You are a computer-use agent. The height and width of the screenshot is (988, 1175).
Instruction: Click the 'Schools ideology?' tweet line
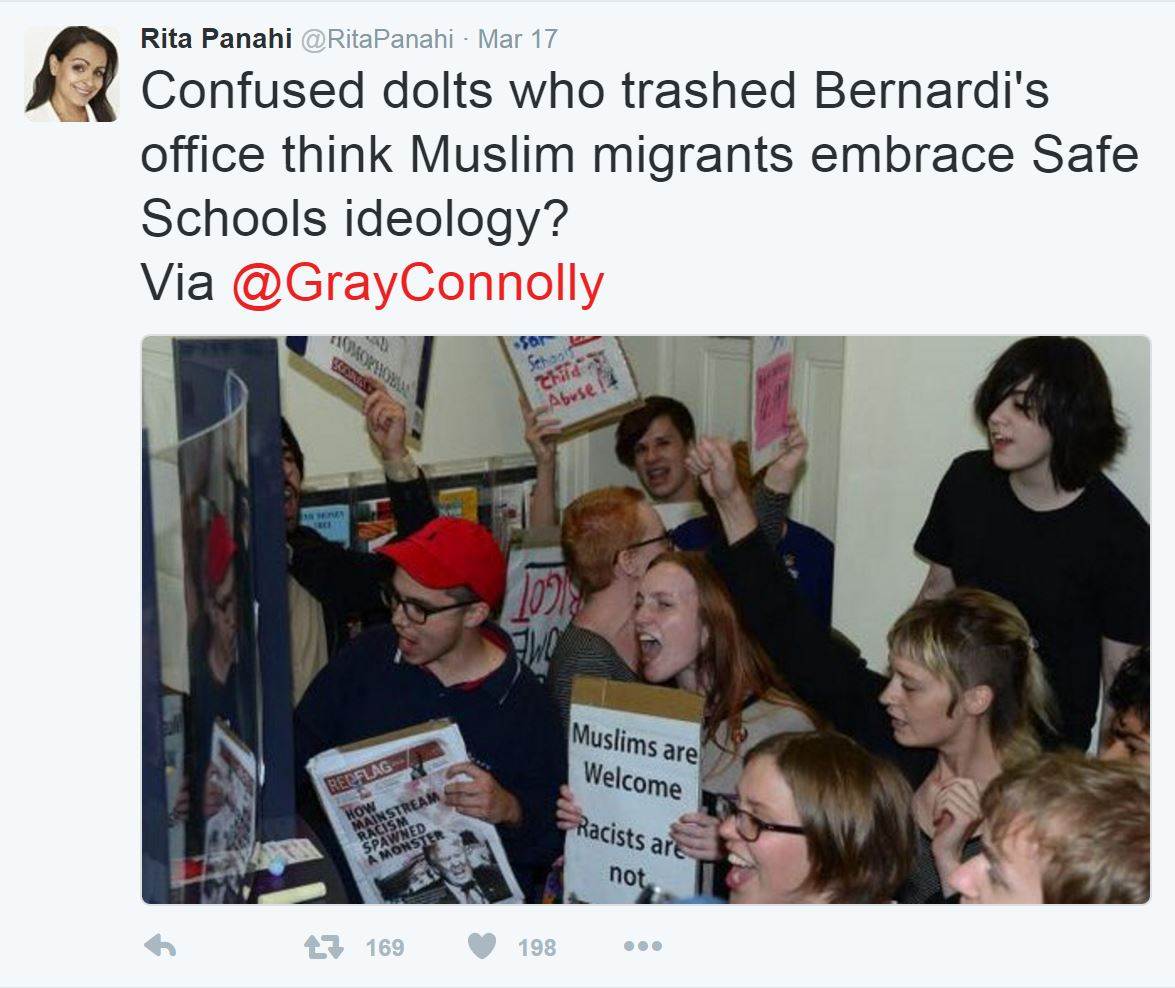[x=355, y=219]
